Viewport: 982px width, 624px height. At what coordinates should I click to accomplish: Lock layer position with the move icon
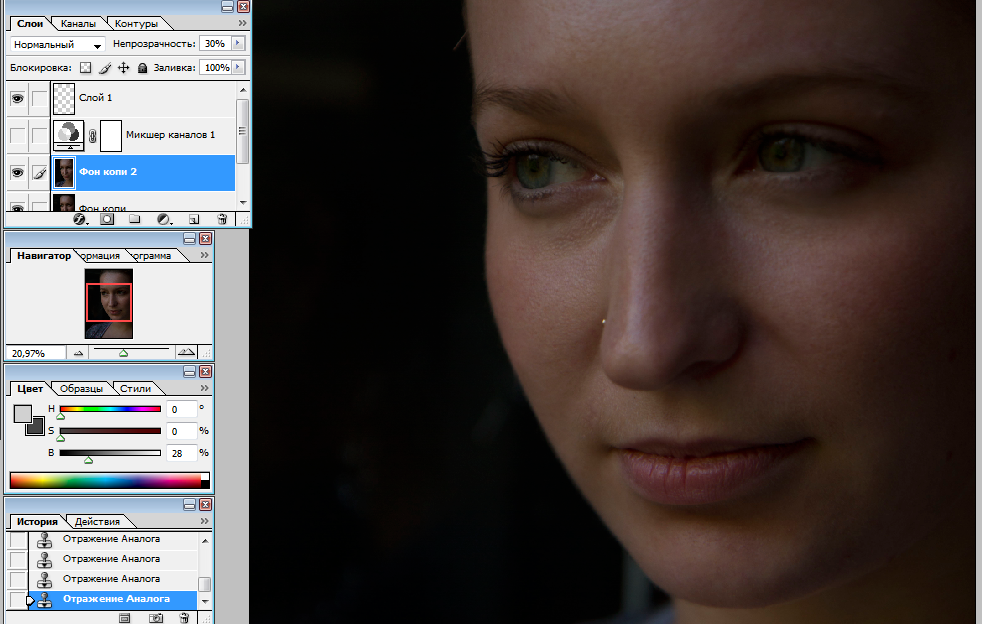click(123, 68)
